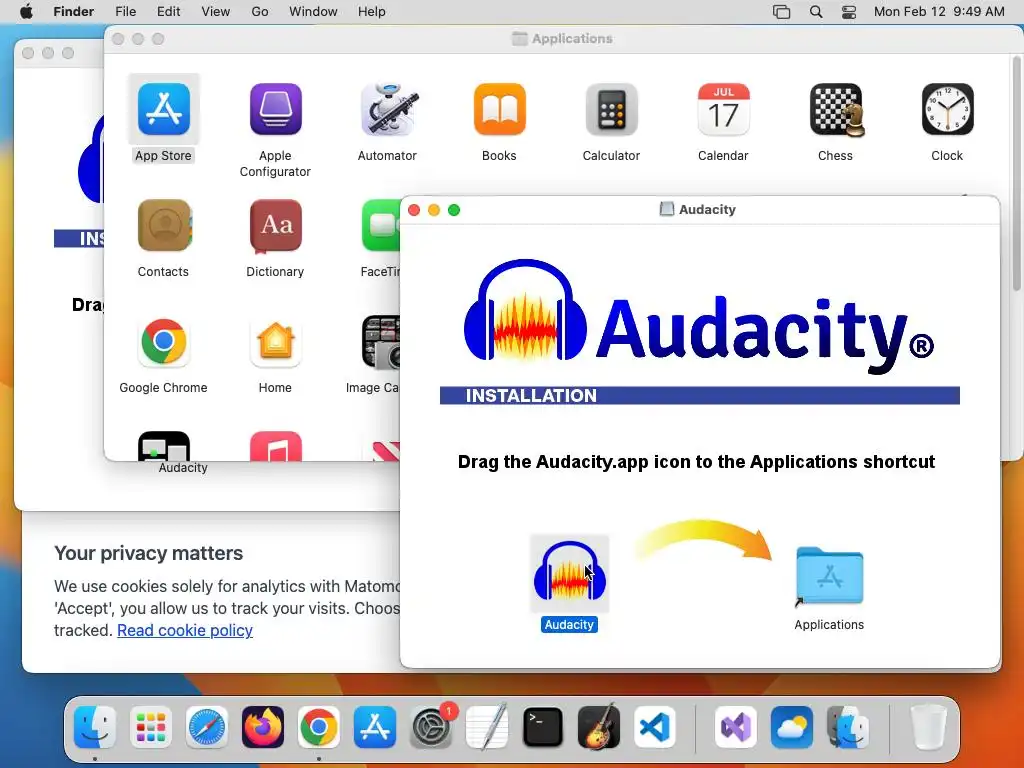Open the Help menu

coord(372,12)
